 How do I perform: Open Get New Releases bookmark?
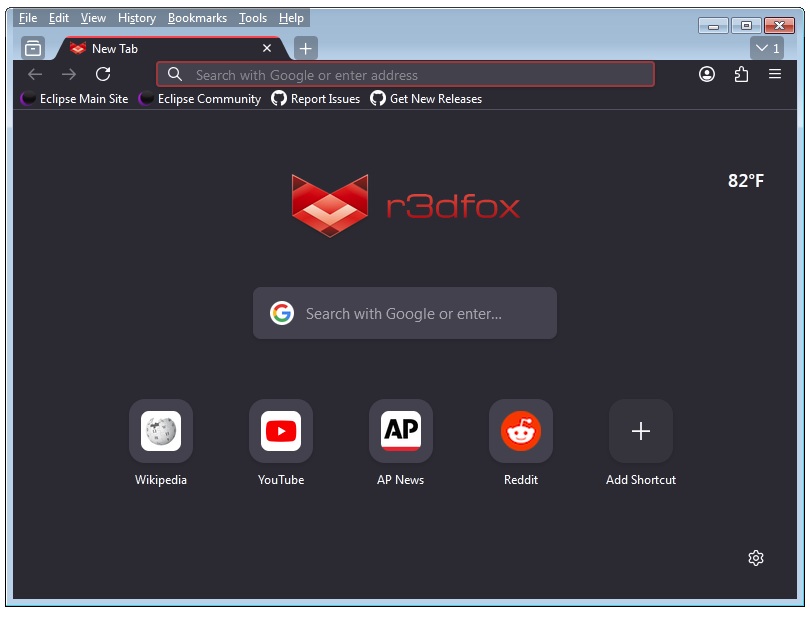pos(426,99)
